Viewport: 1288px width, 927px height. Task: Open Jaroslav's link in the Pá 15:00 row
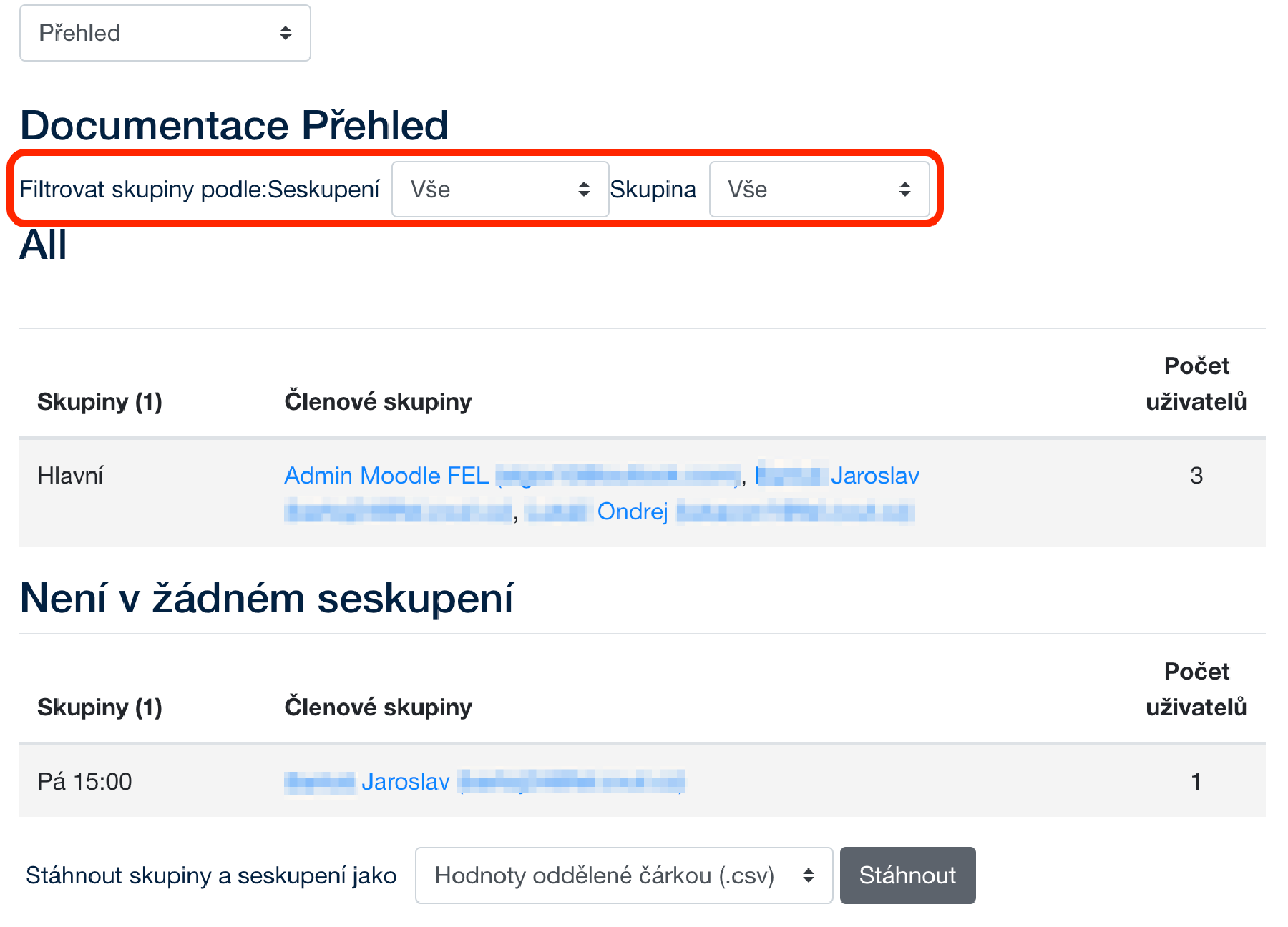(x=405, y=782)
